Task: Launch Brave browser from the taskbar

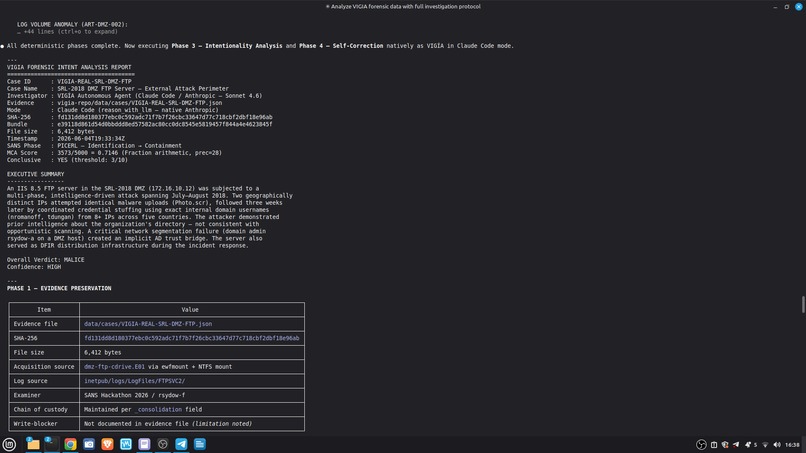Action: point(107,444)
